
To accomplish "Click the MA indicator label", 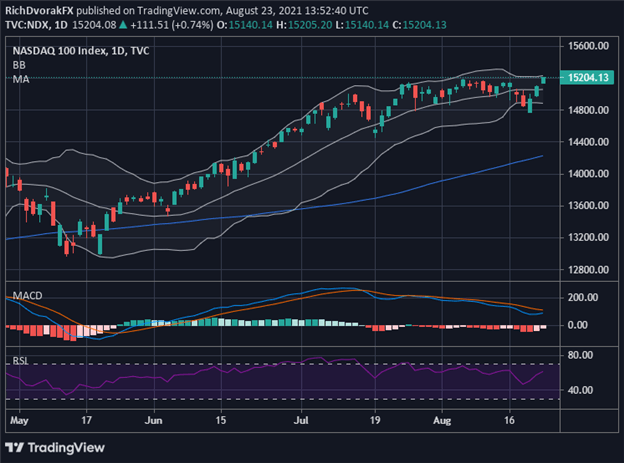I will pyautogui.click(x=21, y=79).
